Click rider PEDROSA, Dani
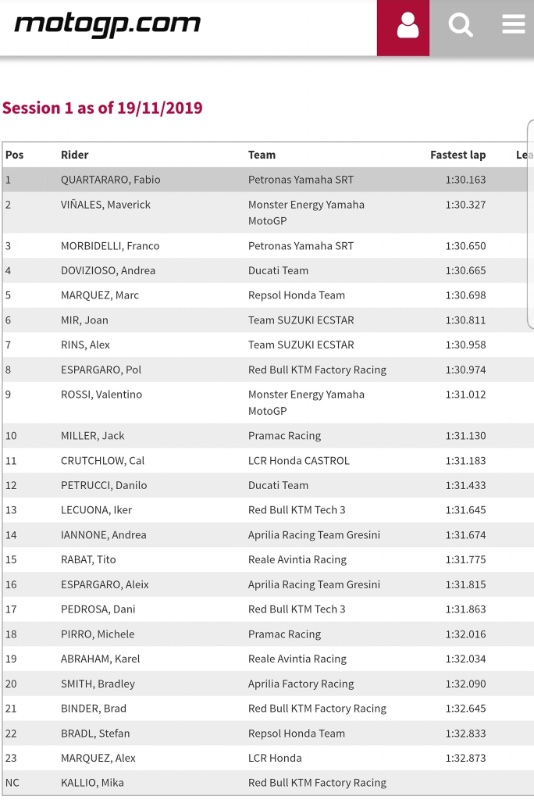 click(98, 609)
